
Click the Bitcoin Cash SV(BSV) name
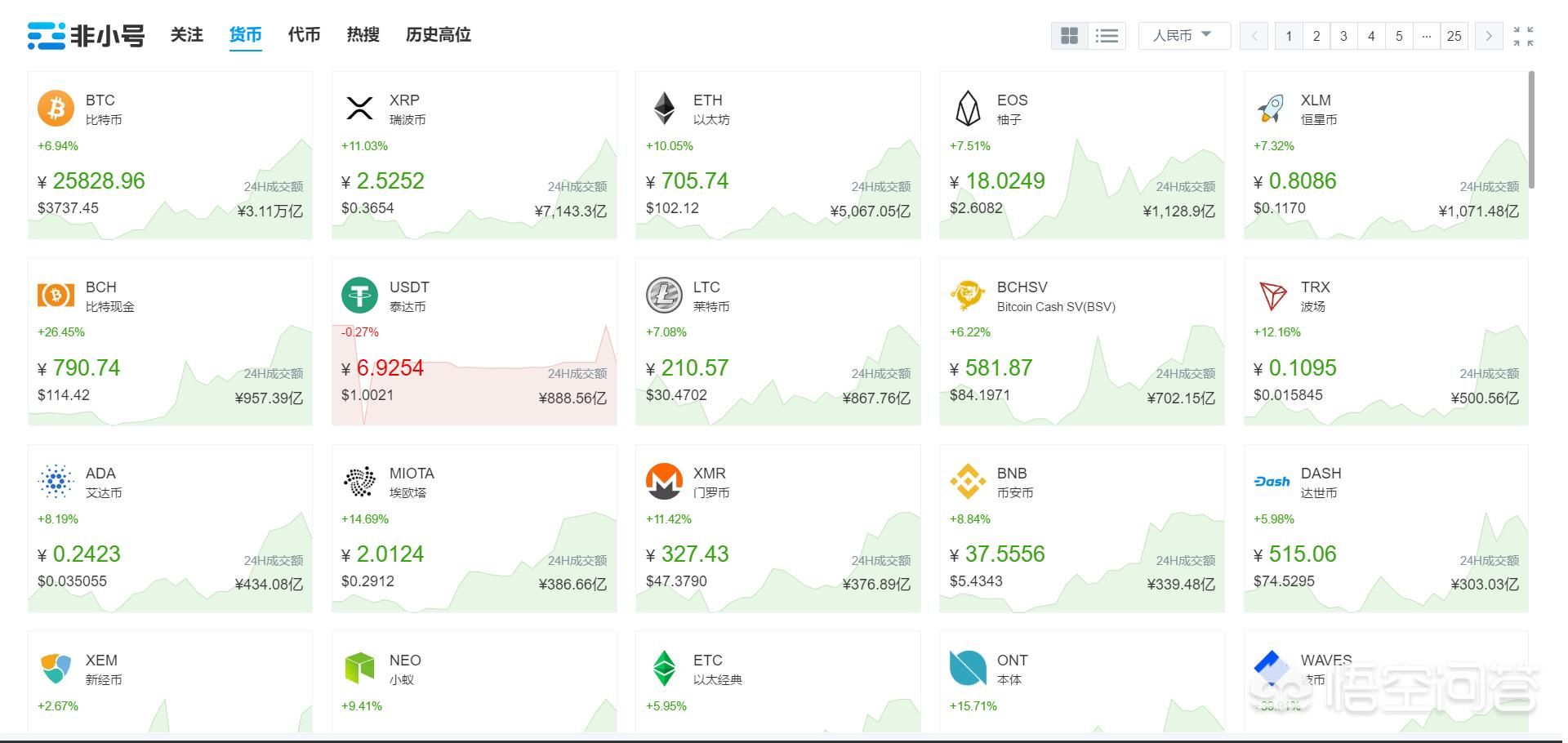[1056, 307]
